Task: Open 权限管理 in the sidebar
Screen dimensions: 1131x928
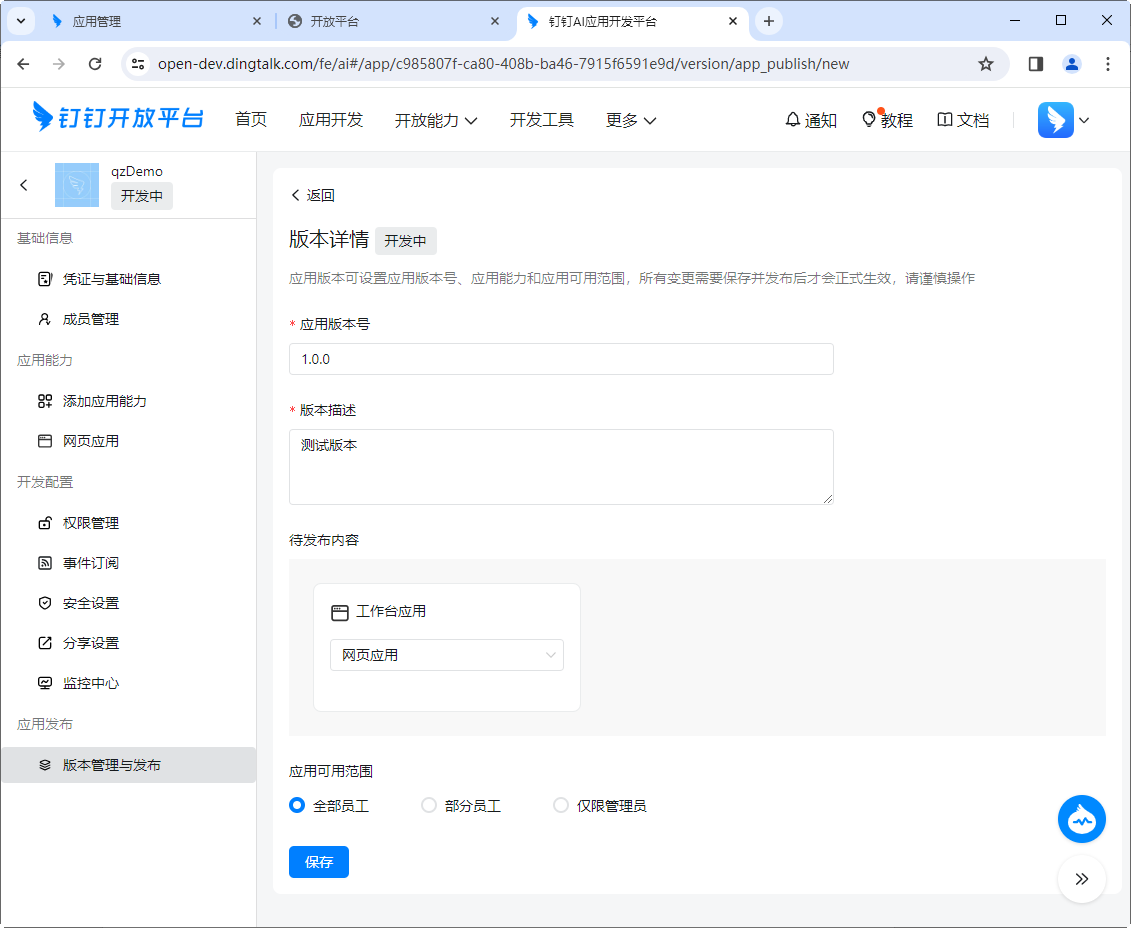Action: coord(90,523)
